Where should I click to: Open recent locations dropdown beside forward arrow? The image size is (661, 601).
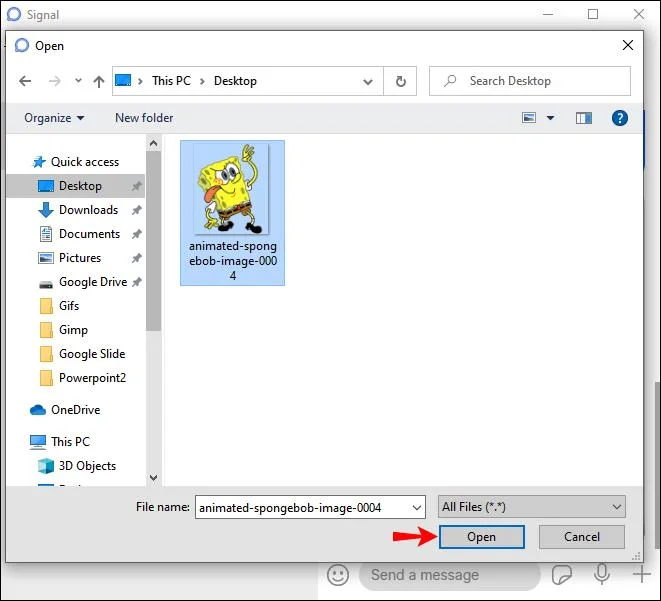(78, 81)
